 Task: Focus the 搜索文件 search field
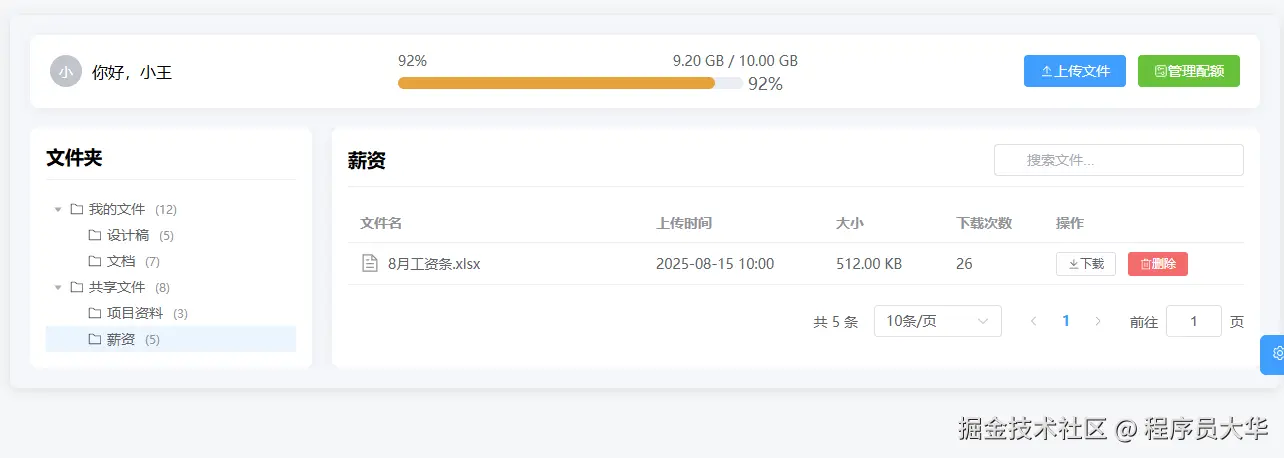(1118, 160)
